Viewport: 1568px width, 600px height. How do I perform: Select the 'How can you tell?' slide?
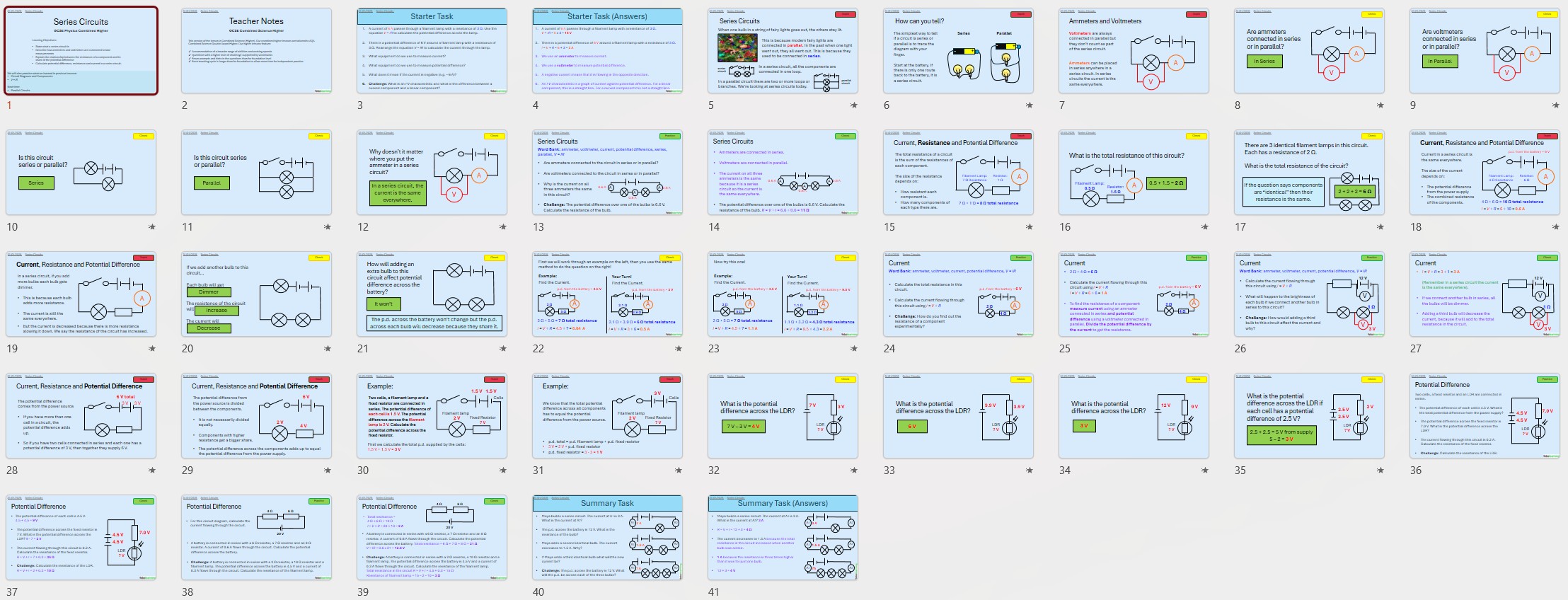pyautogui.click(x=958, y=51)
